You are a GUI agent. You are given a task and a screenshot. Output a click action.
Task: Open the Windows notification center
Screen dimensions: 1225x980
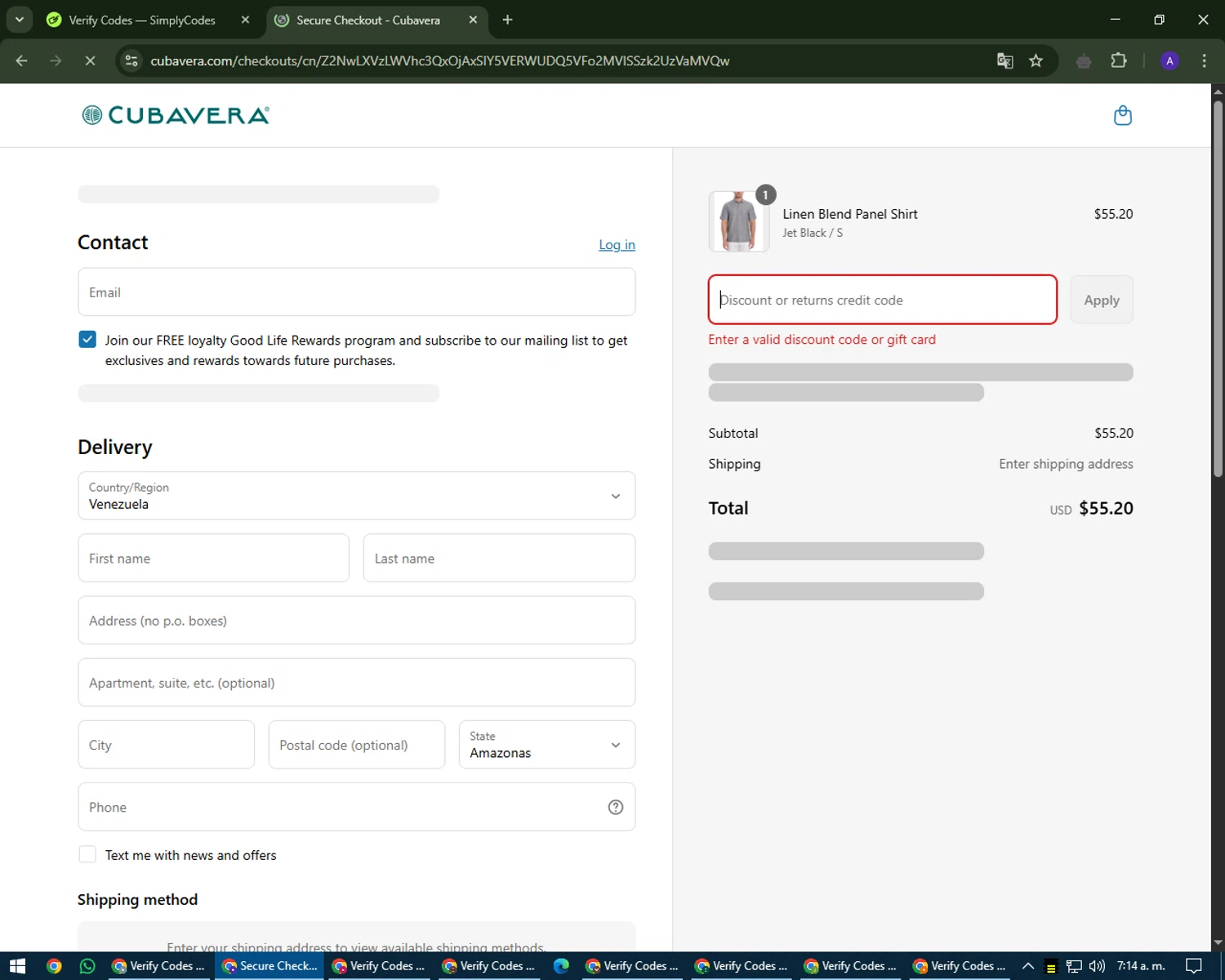coord(1194,966)
